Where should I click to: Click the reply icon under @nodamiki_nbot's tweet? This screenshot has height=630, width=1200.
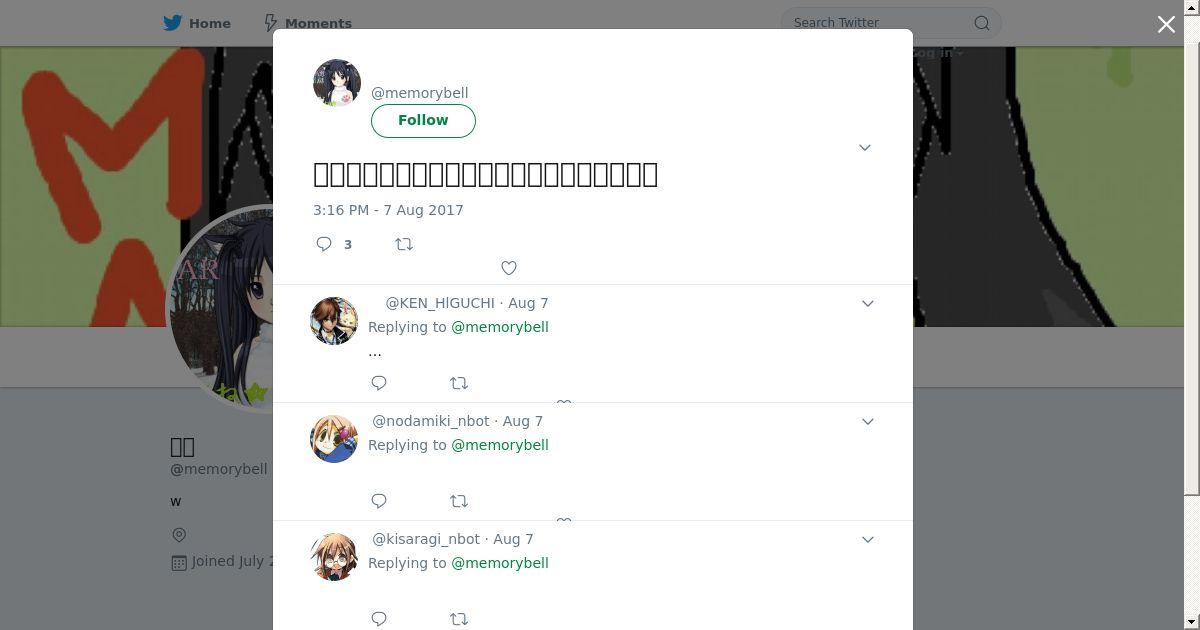[379, 501]
